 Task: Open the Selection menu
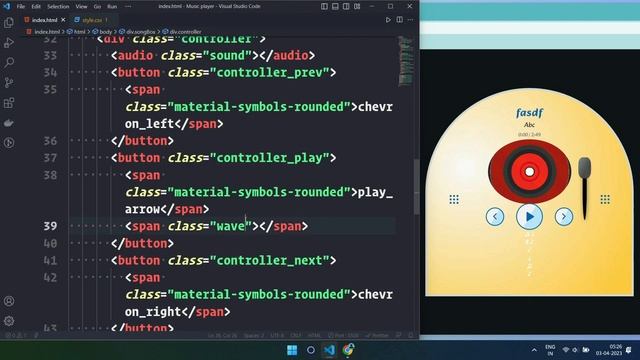pos(58,6)
